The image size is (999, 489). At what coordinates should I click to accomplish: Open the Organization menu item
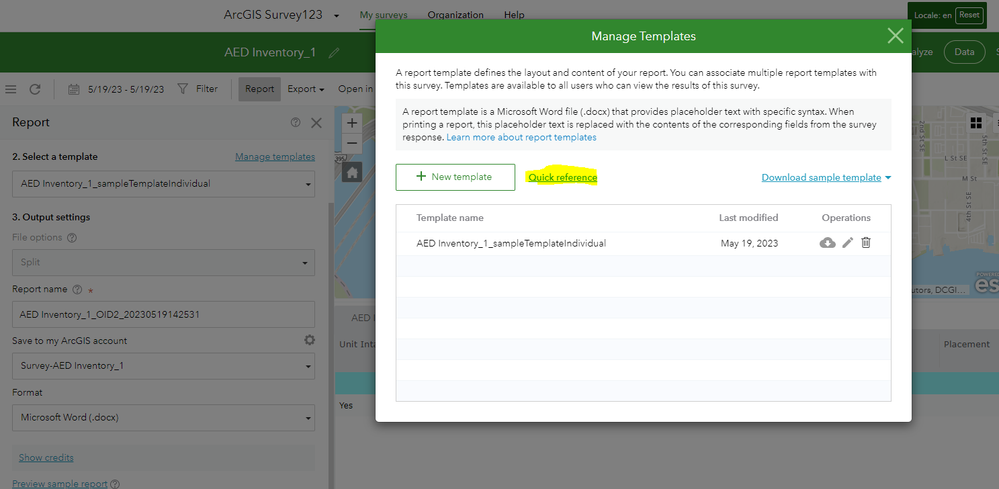[456, 15]
